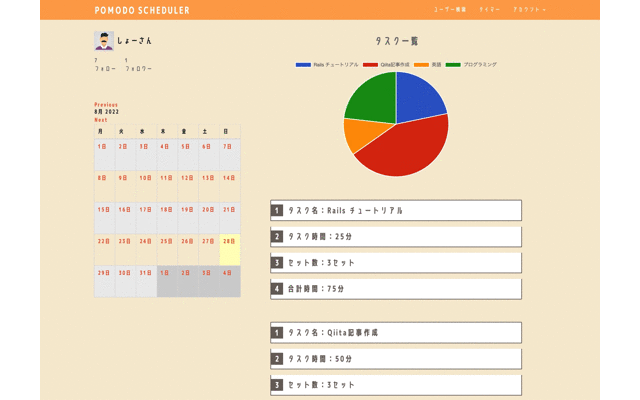Expand the アカウント dropdown menu
640x400 pixels.
(529, 9)
